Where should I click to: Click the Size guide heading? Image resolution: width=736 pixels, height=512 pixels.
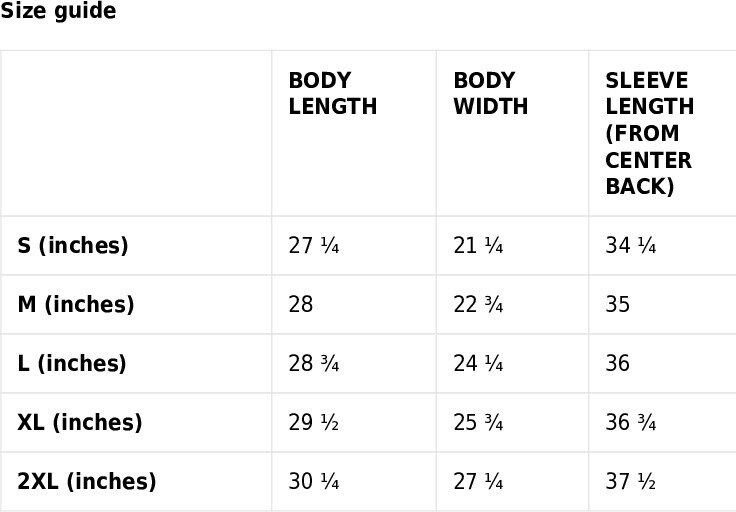[58, 10]
